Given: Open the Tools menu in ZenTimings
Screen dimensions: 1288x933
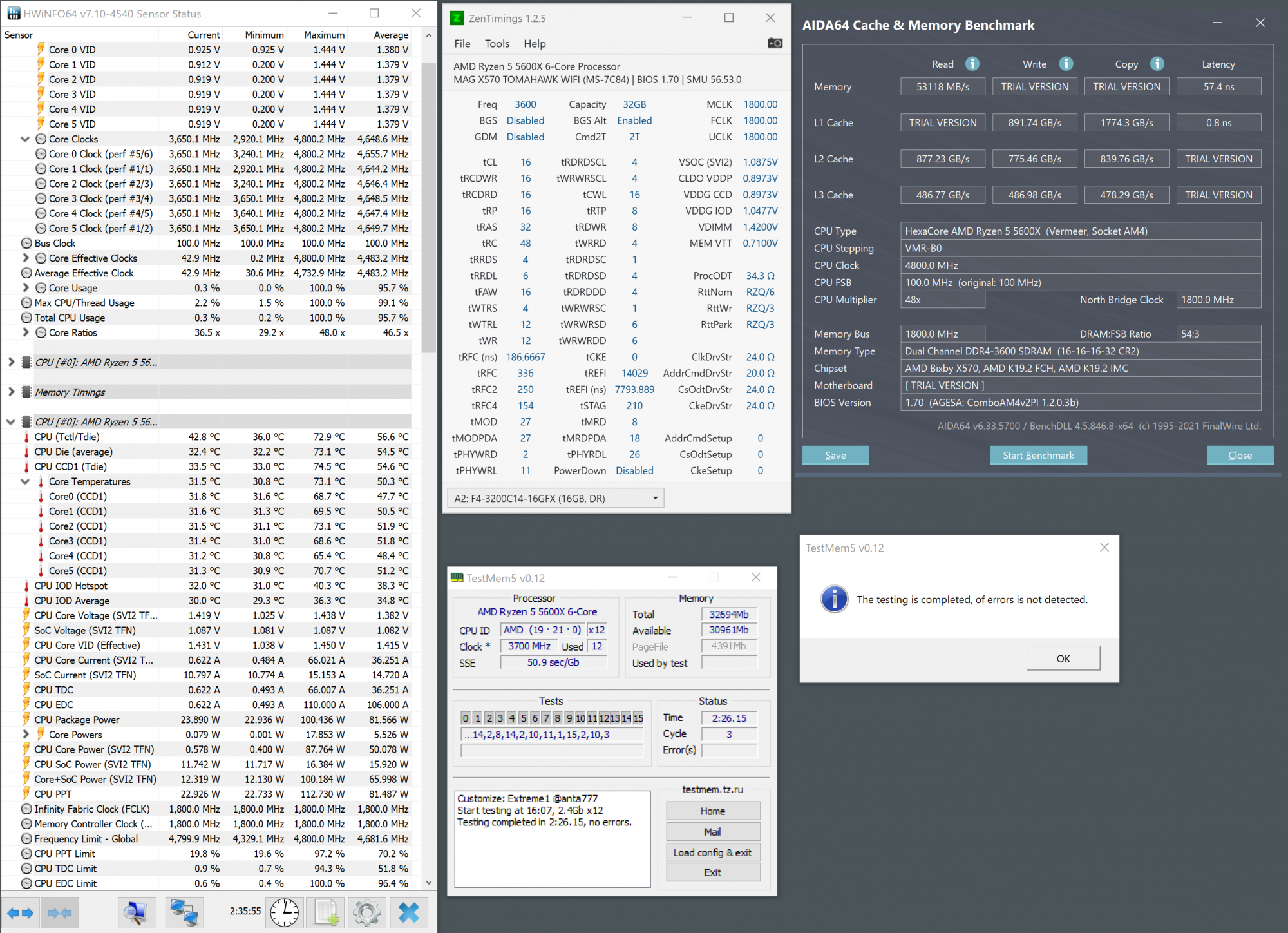Looking at the screenshot, I should pyautogui.click(x=497, y=44).
